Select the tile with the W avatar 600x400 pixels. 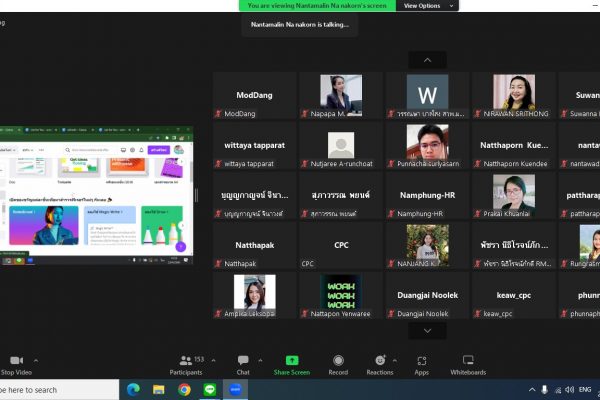[x=427, y=96]
